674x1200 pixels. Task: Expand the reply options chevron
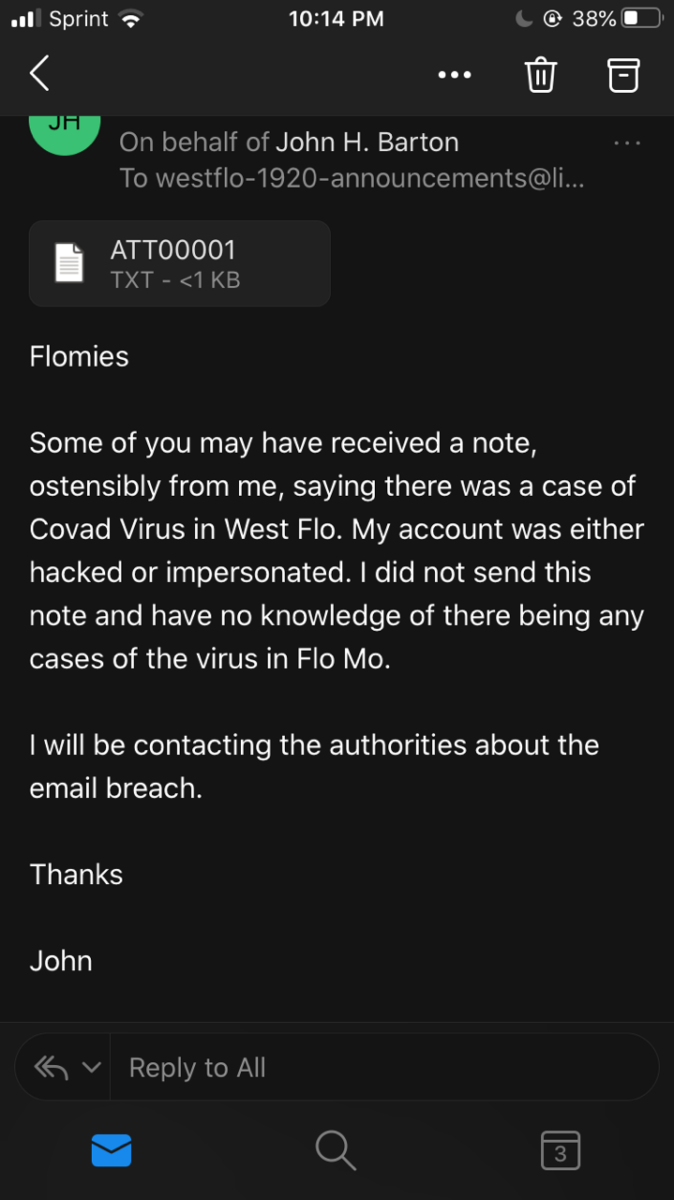click(91, 1068)
